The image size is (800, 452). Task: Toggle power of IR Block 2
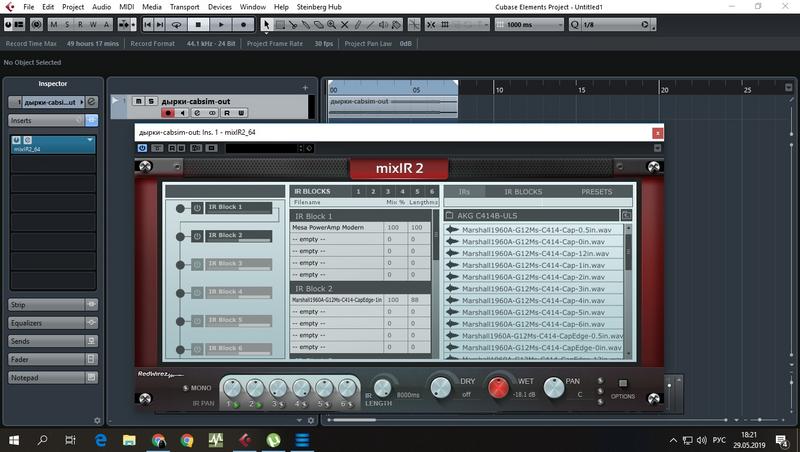click(x=197, y=236)
